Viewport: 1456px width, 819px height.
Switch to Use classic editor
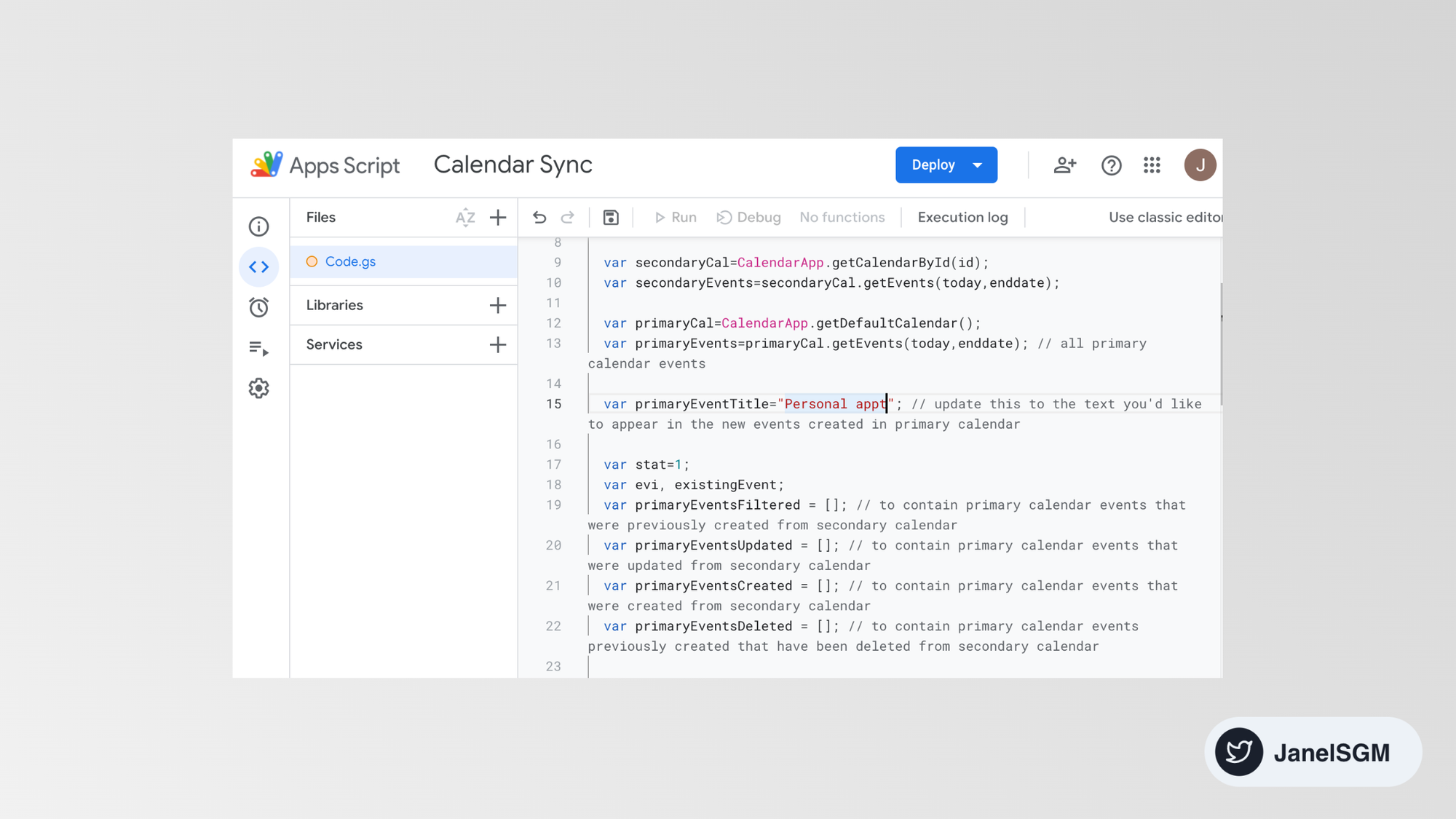[1165, 218]
